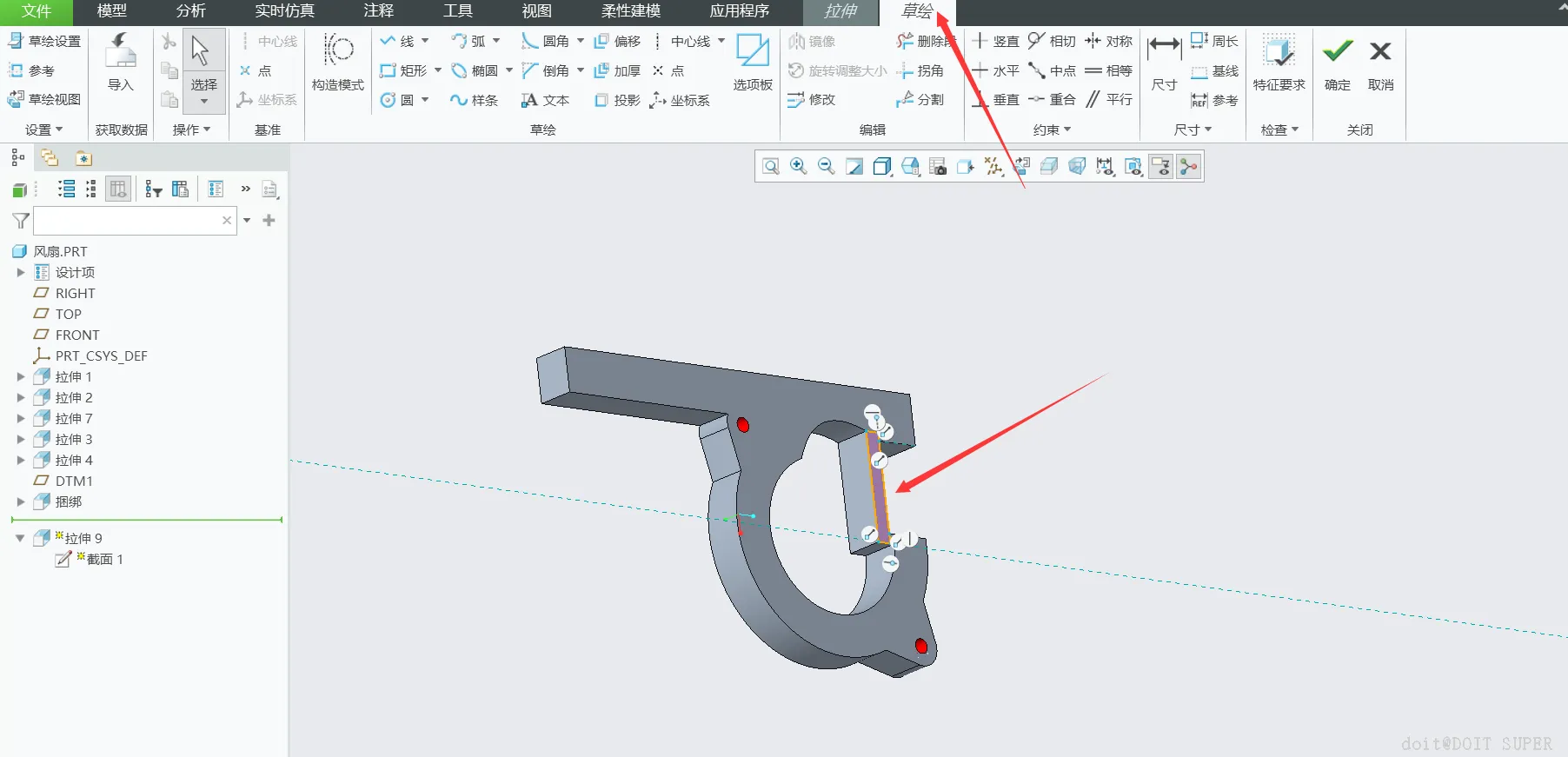1568x757 pixels.
Task: Open the 柔性建模 ribbon tab
Action: click(x=631, y=11)
